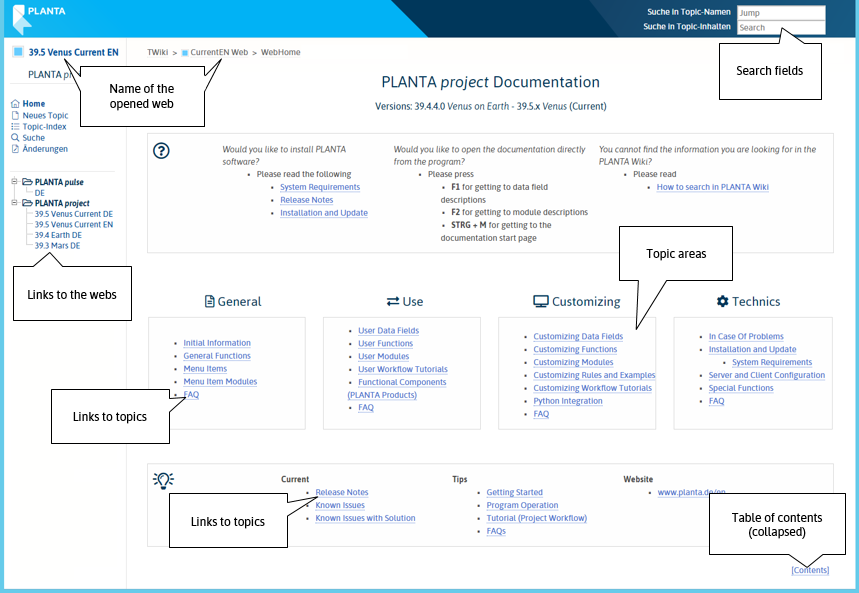Click the Technics gear icon

(723, 301)
